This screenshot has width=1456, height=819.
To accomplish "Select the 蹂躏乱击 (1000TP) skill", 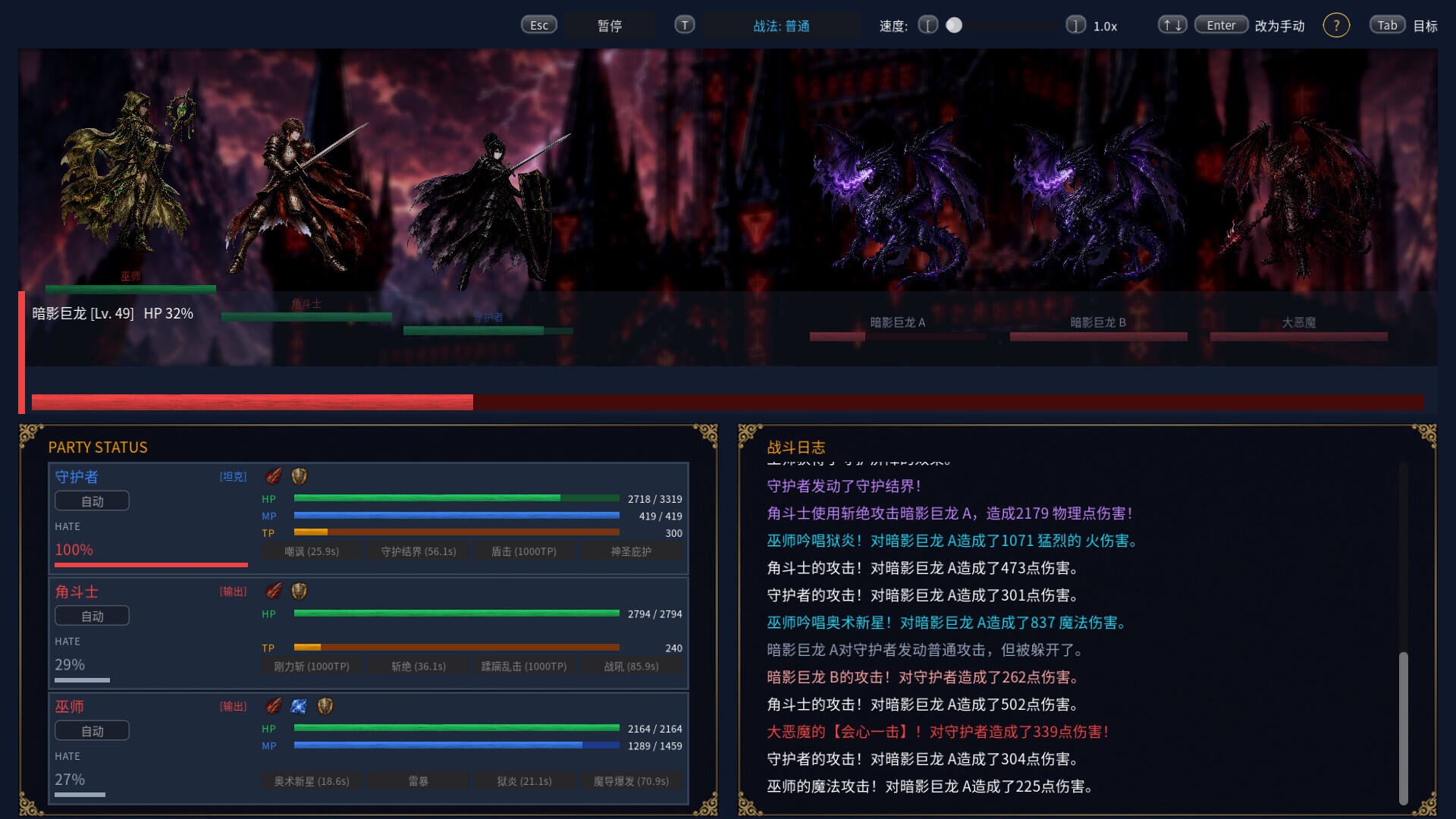I will pos(524,667).
